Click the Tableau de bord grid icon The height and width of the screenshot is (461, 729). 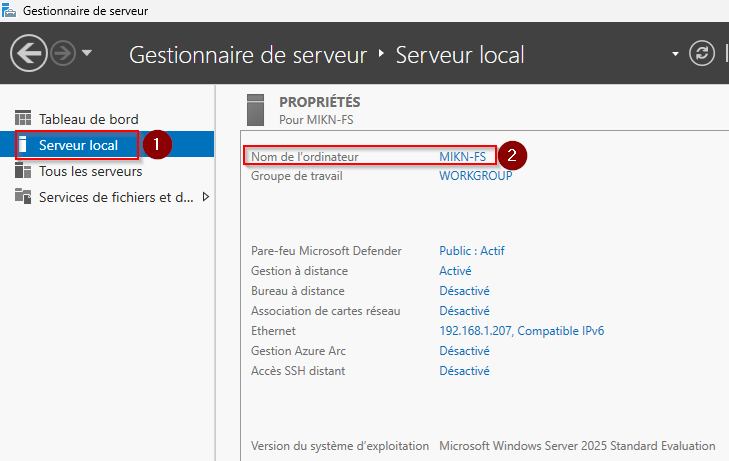click(23, 118)
